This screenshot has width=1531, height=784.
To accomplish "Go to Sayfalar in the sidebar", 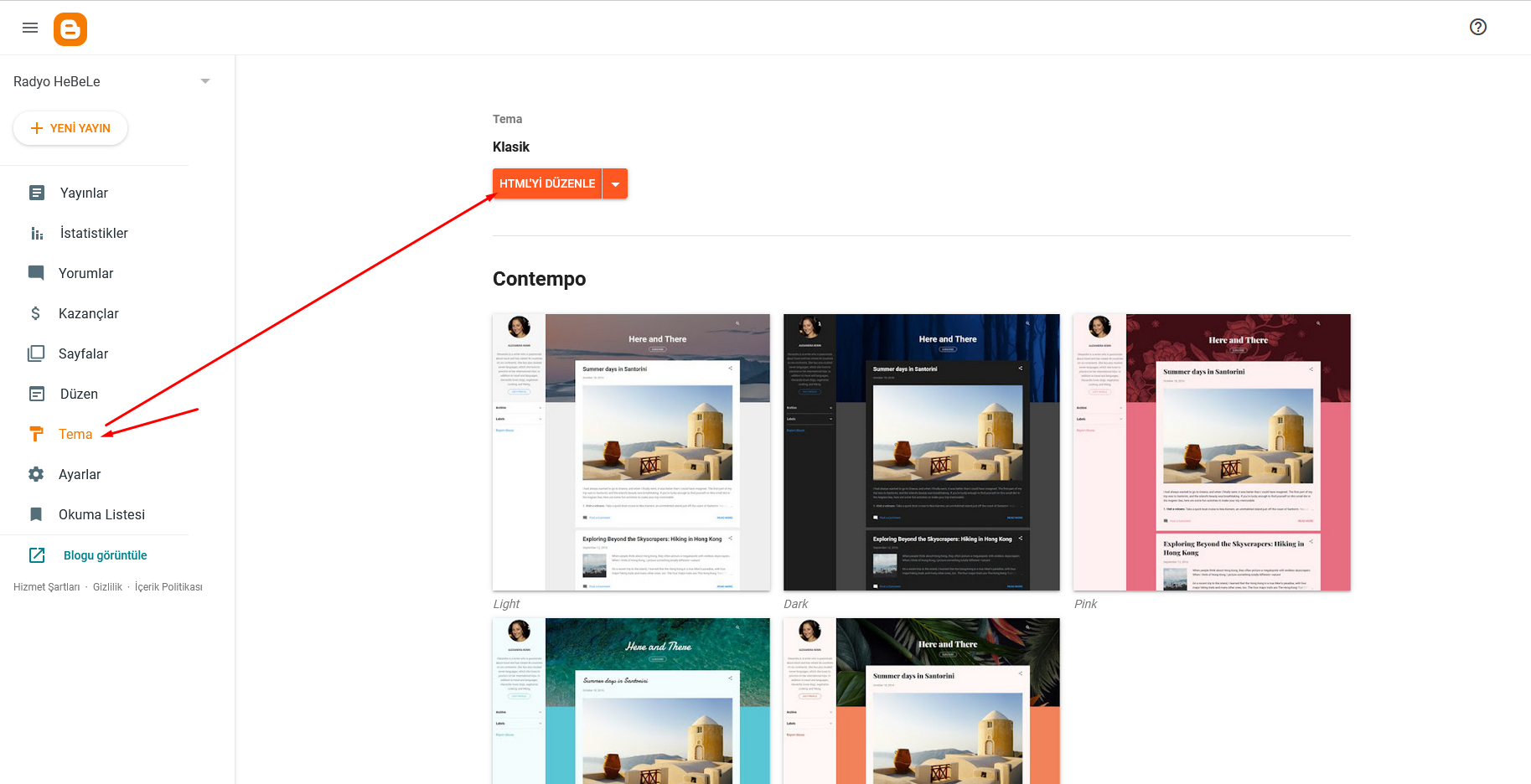I will coord(83,353).
